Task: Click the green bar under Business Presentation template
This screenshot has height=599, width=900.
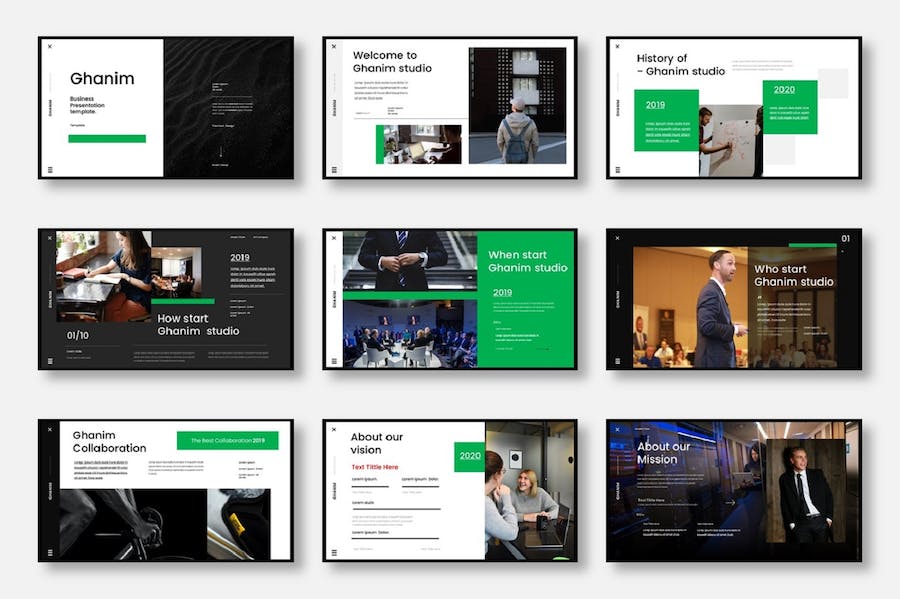Action: (x=107, y=139)
